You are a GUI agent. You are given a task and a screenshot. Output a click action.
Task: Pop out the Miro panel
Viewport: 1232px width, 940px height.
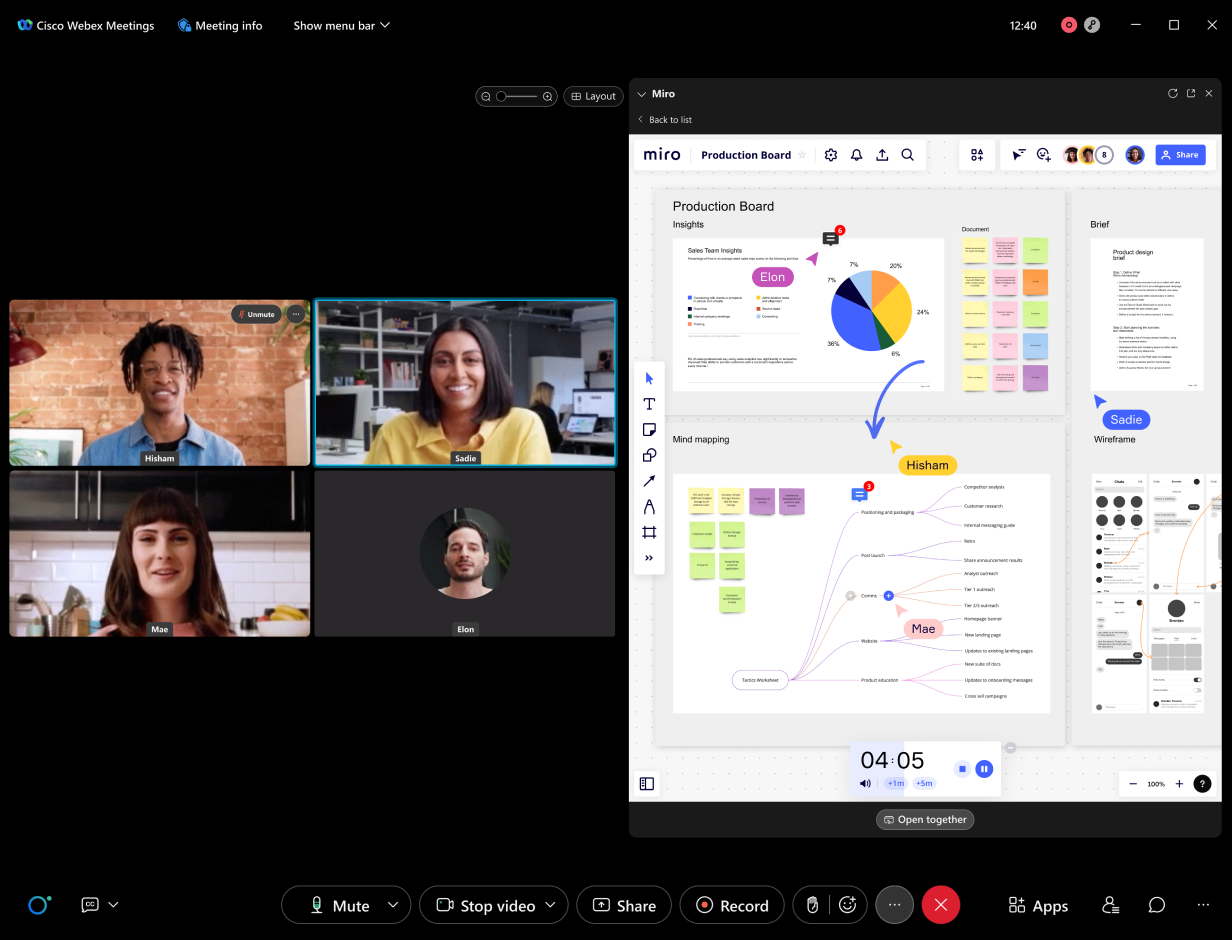coord(1191,94)
